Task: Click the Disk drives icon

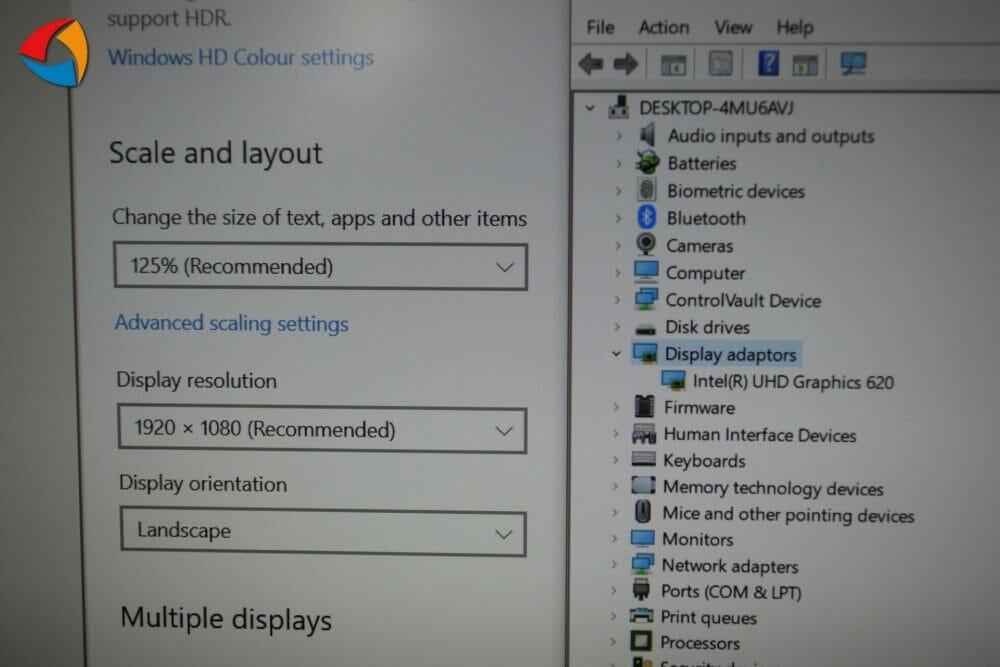Action: pyautogui.click(x=645, y=329)
